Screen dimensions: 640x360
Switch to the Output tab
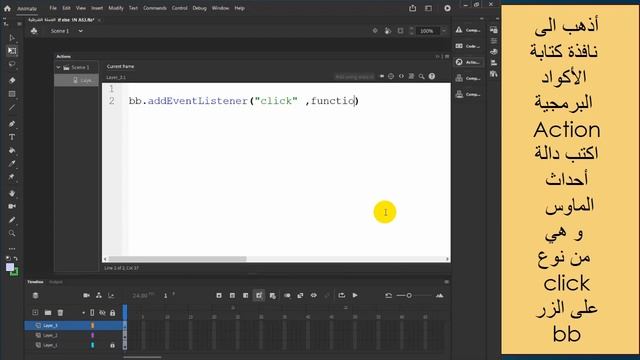tap(56, 282)
